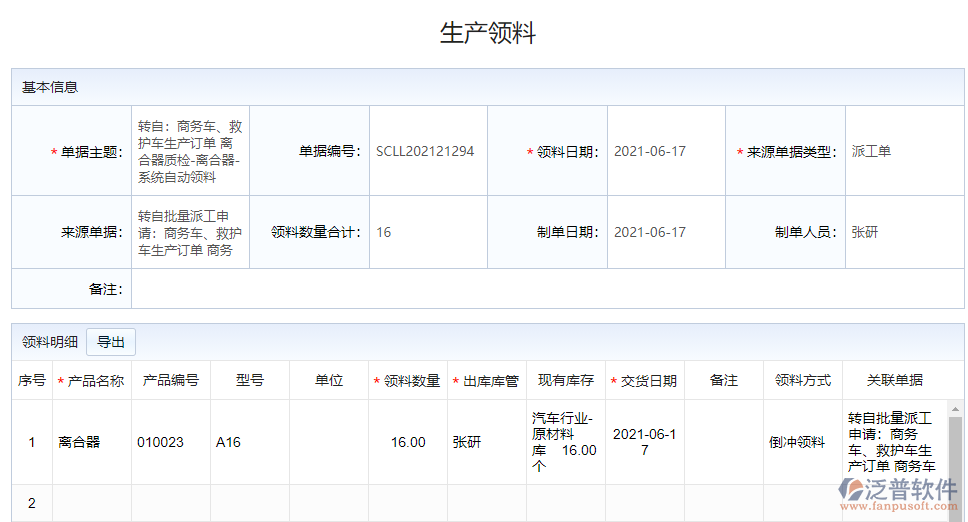This screenshot has height=522, width=968.
Task: Click 制单人员 value 张研
Action: click(x=864, y=233)
